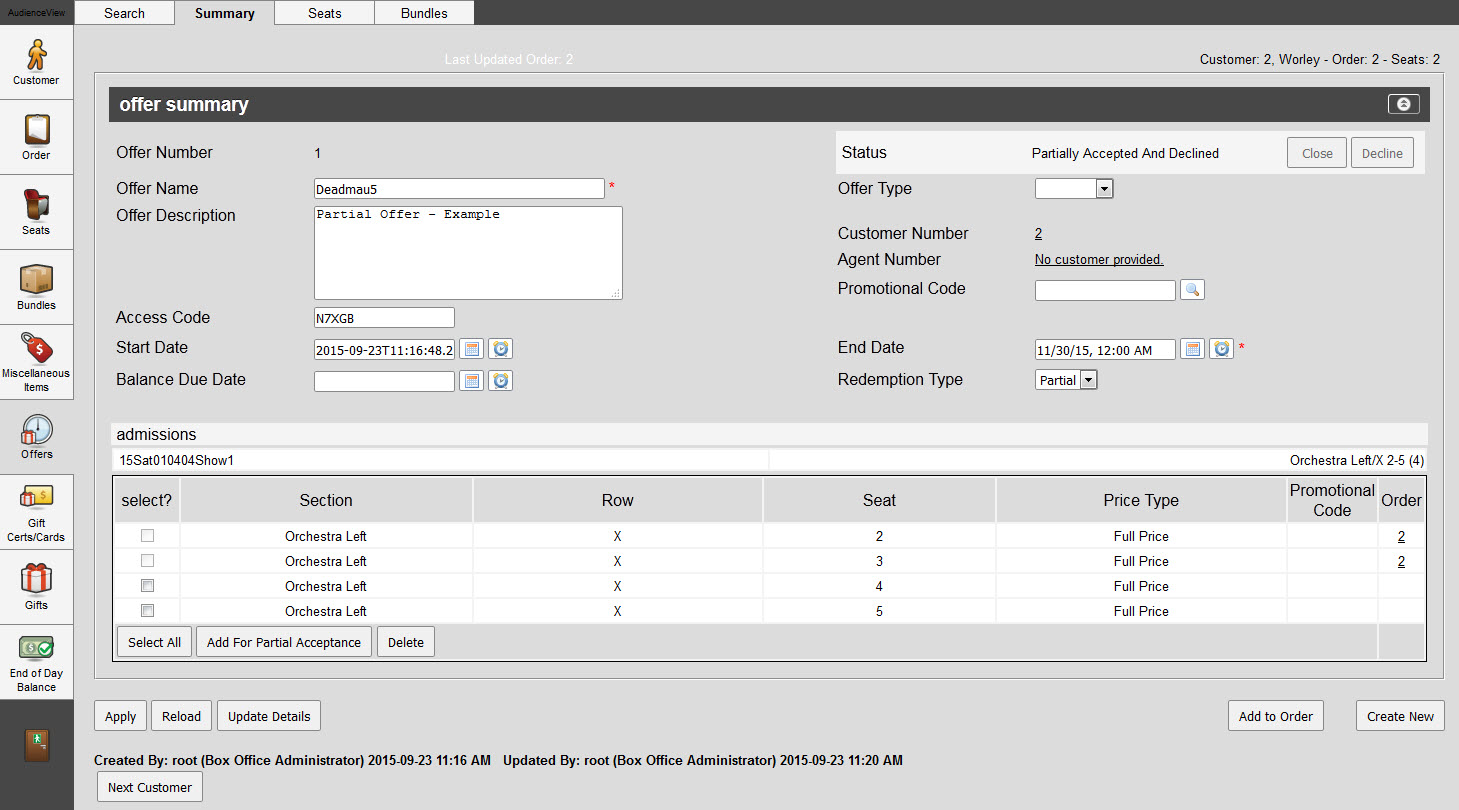Switch to the Bundles tab
Image resolution: width=1459 pixels, height=810 pixels.
click(424, 13)
